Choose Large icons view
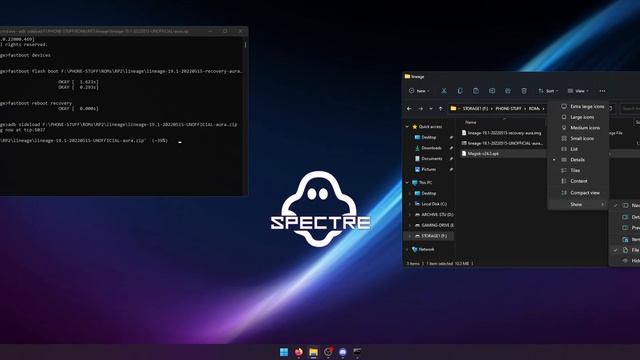This screenshot has width=640, height=360. coord(578,117)
